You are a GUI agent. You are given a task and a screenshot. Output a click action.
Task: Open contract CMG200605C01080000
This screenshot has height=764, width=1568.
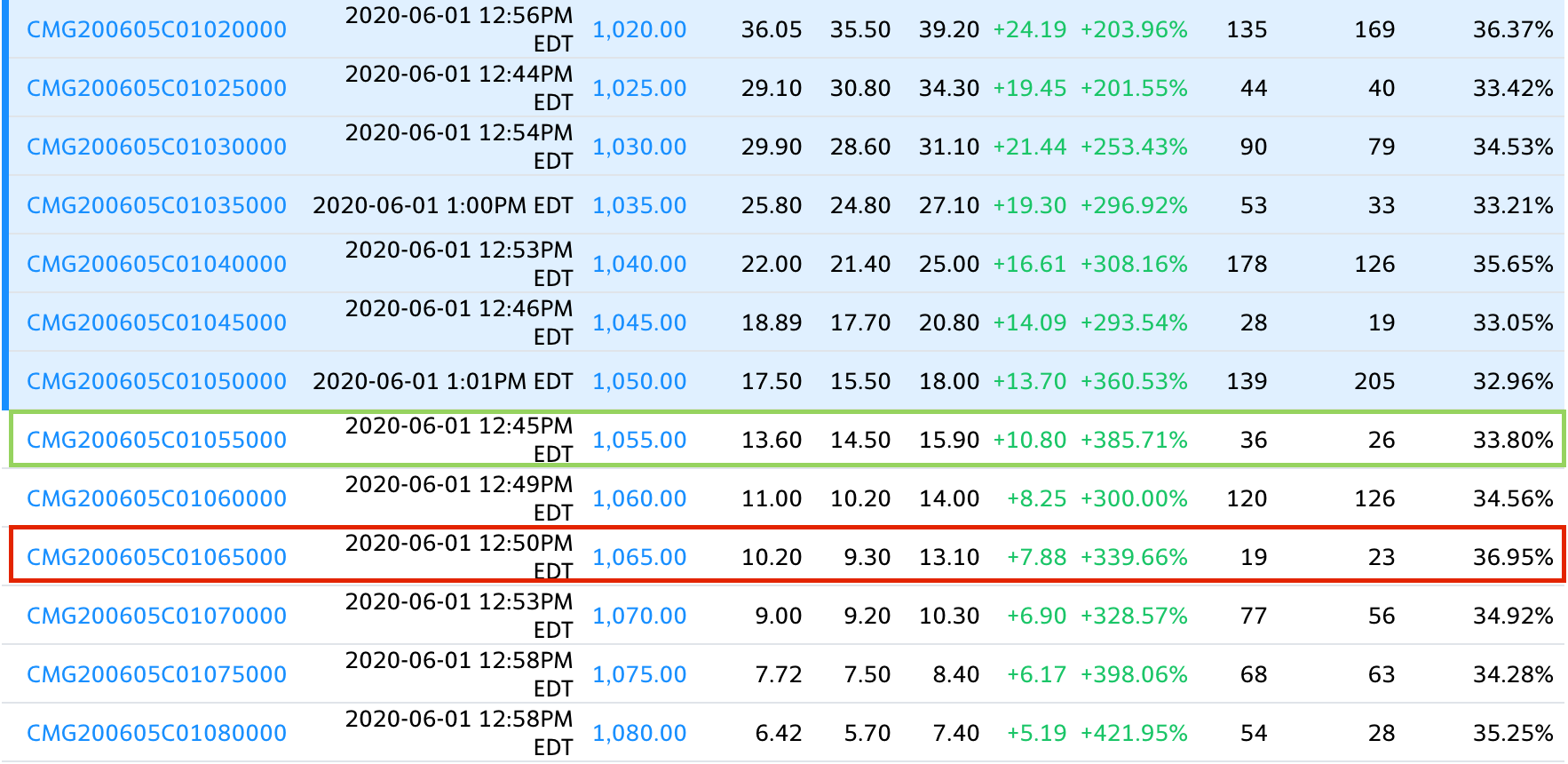(156, 733)
